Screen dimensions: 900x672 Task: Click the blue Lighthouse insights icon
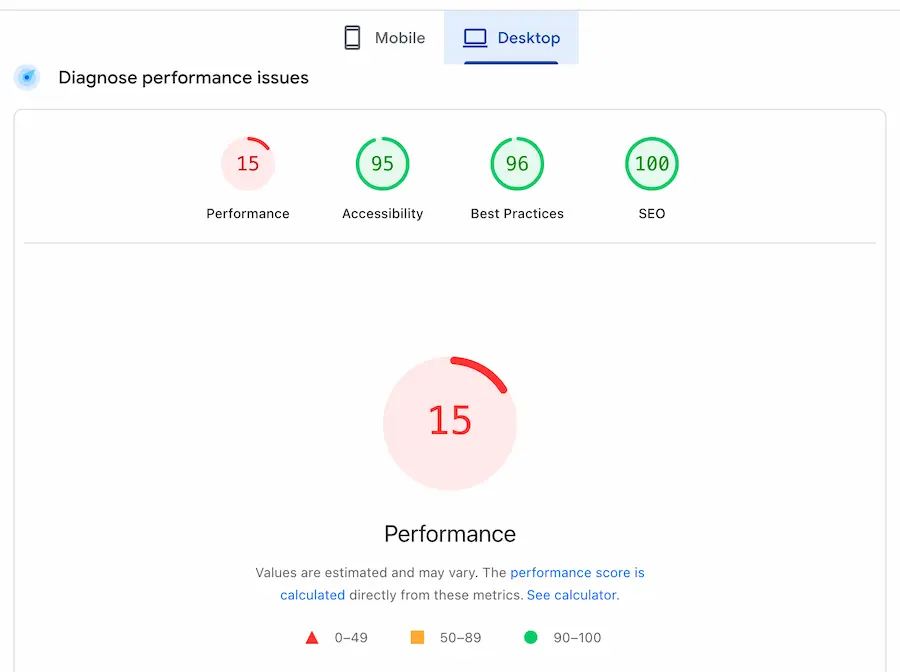26,77
